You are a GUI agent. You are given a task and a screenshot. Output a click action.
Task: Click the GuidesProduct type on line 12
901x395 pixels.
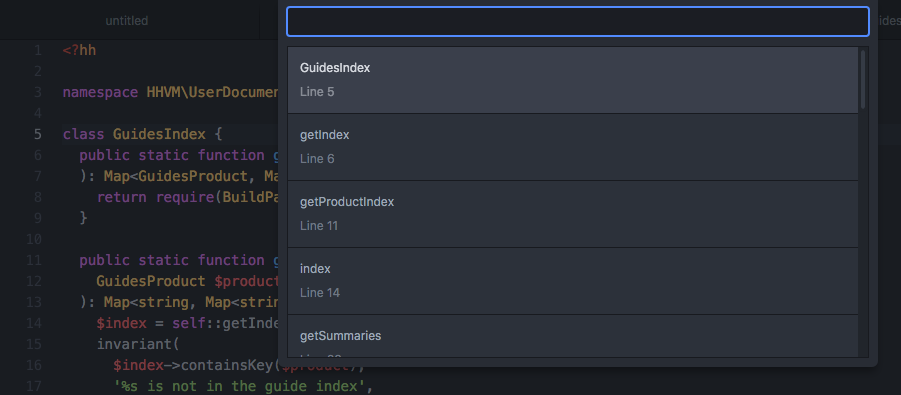tap(151, 281)
